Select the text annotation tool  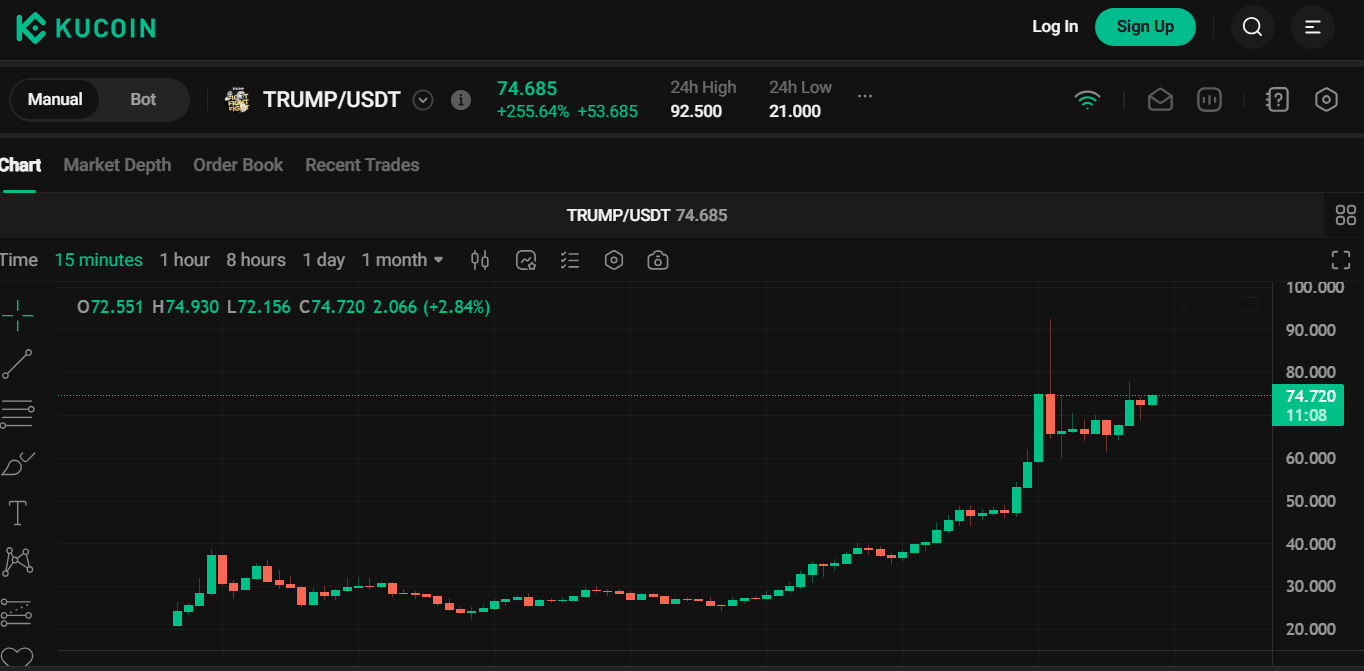[17, 513]
